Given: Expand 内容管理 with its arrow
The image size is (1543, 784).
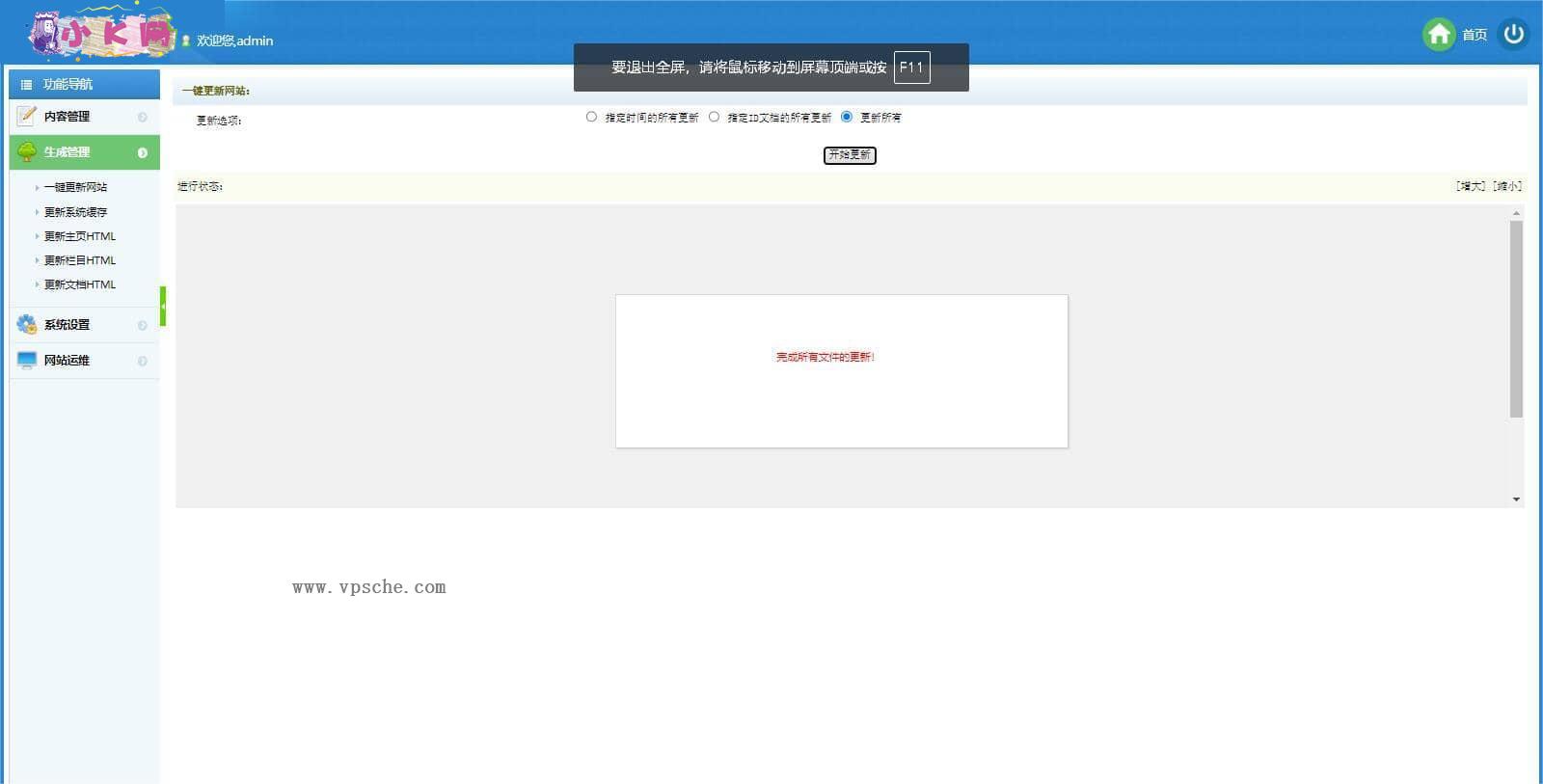Looking at the screenshot, I should tap(143, 117).
